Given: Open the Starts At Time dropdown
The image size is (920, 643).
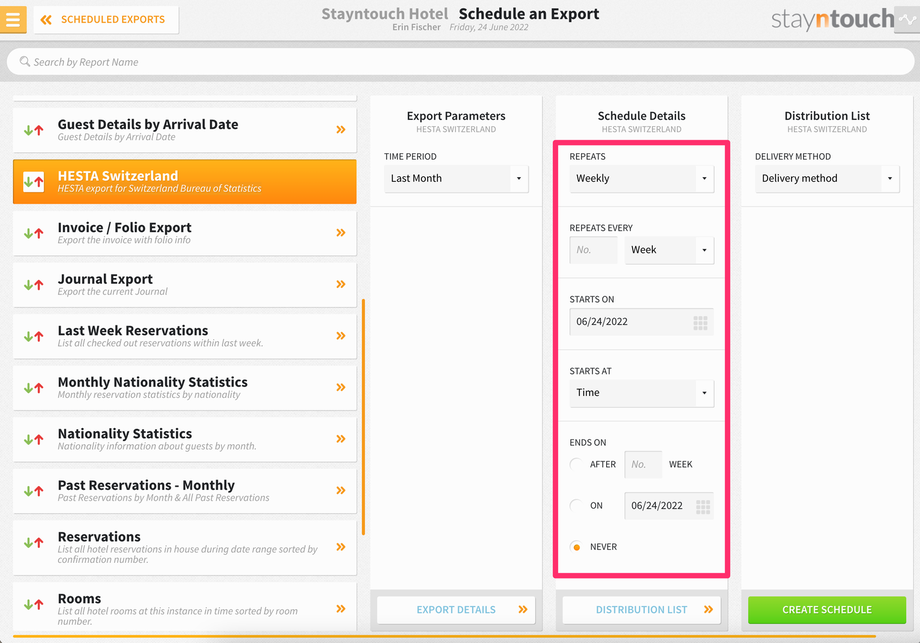Looking at the screenshot, I should point(641,393).
